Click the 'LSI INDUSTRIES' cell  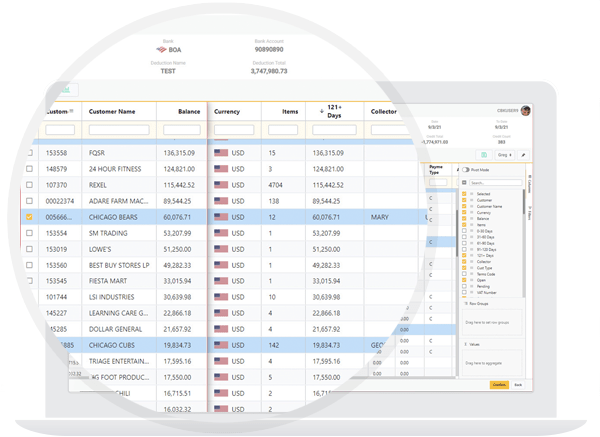coord(111,297)
